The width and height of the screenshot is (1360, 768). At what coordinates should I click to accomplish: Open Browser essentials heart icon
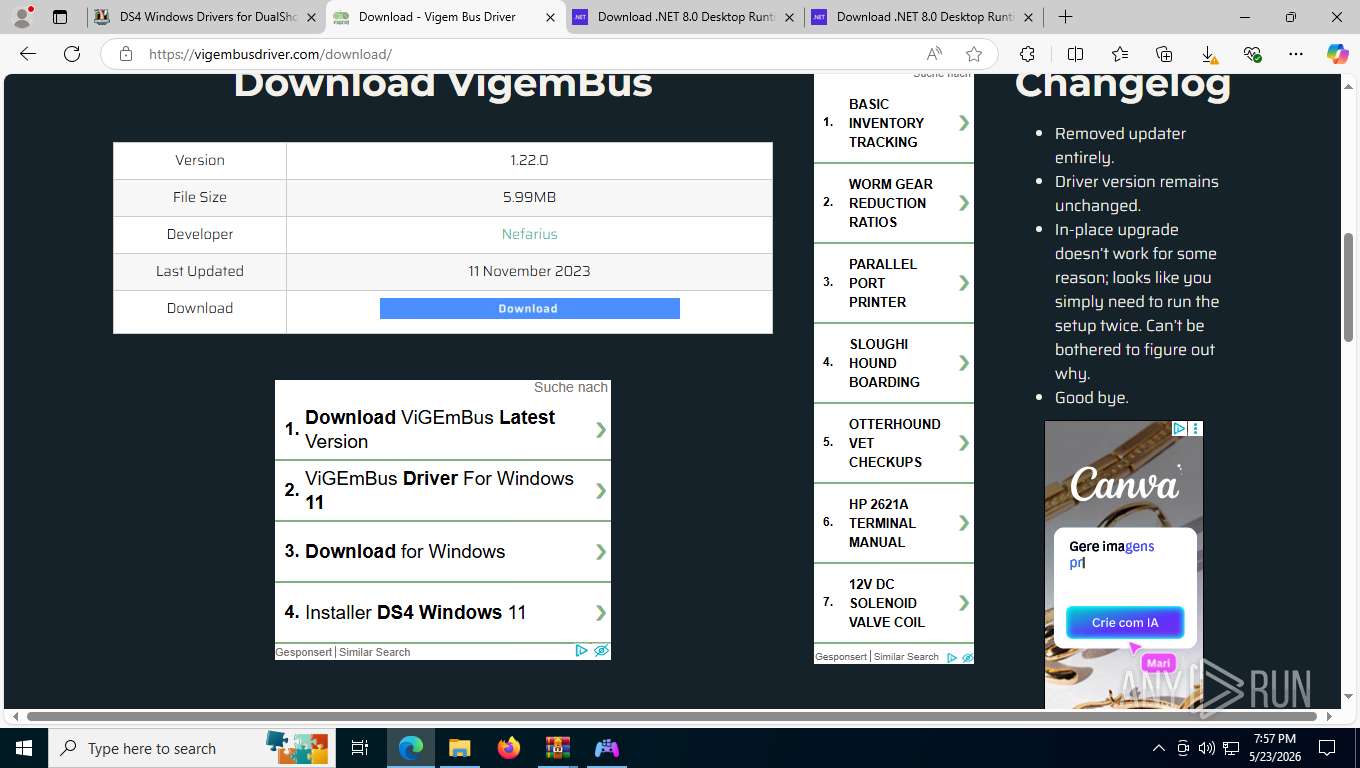point(1252,54)
